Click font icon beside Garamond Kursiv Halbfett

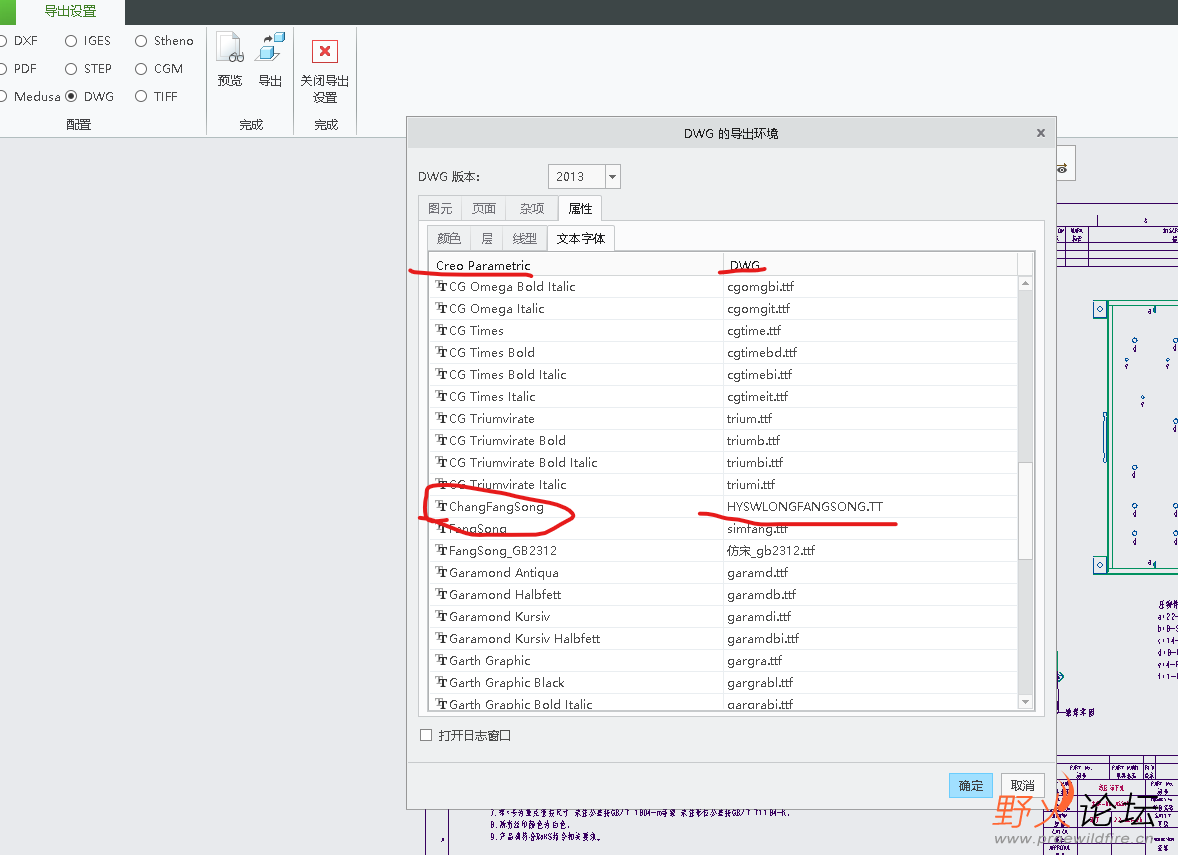(441, 639)
